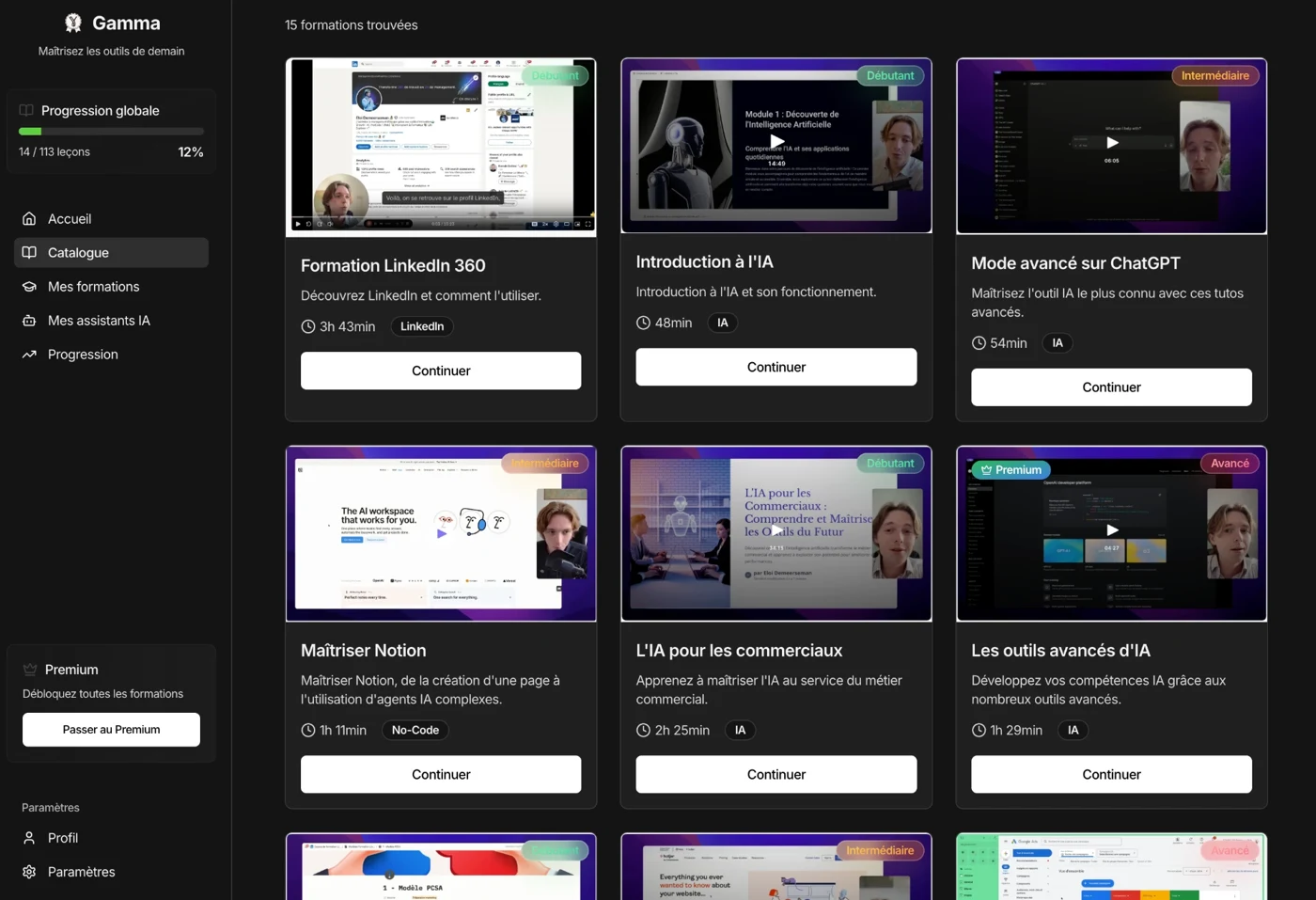This screenshot has height=900, width=1316.
Task: Click IA tag on Les outils avancés d'IA
Action: click(1073, 730)
